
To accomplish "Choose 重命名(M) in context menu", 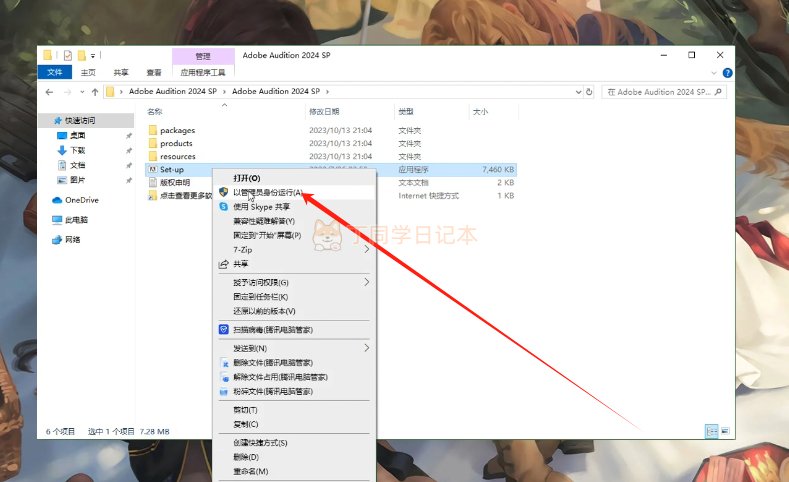I will pyautogui.click(x=294, y=471).
